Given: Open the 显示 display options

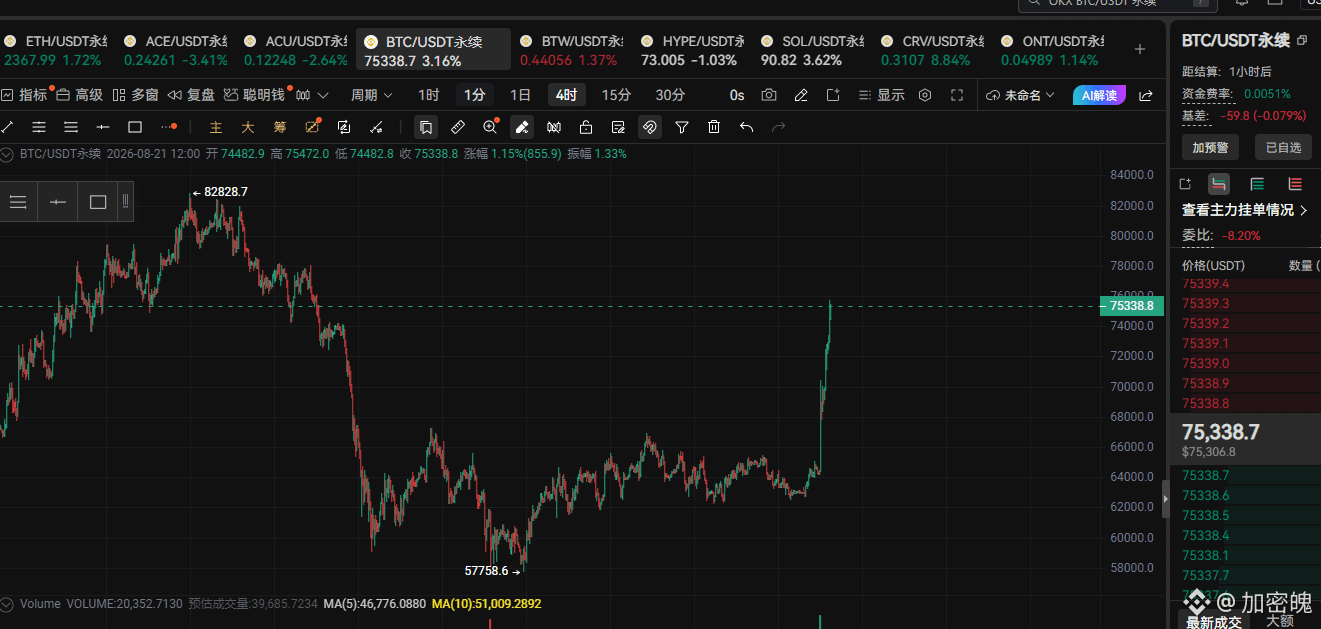Looking at the screenshot, I should pos(881,95).
